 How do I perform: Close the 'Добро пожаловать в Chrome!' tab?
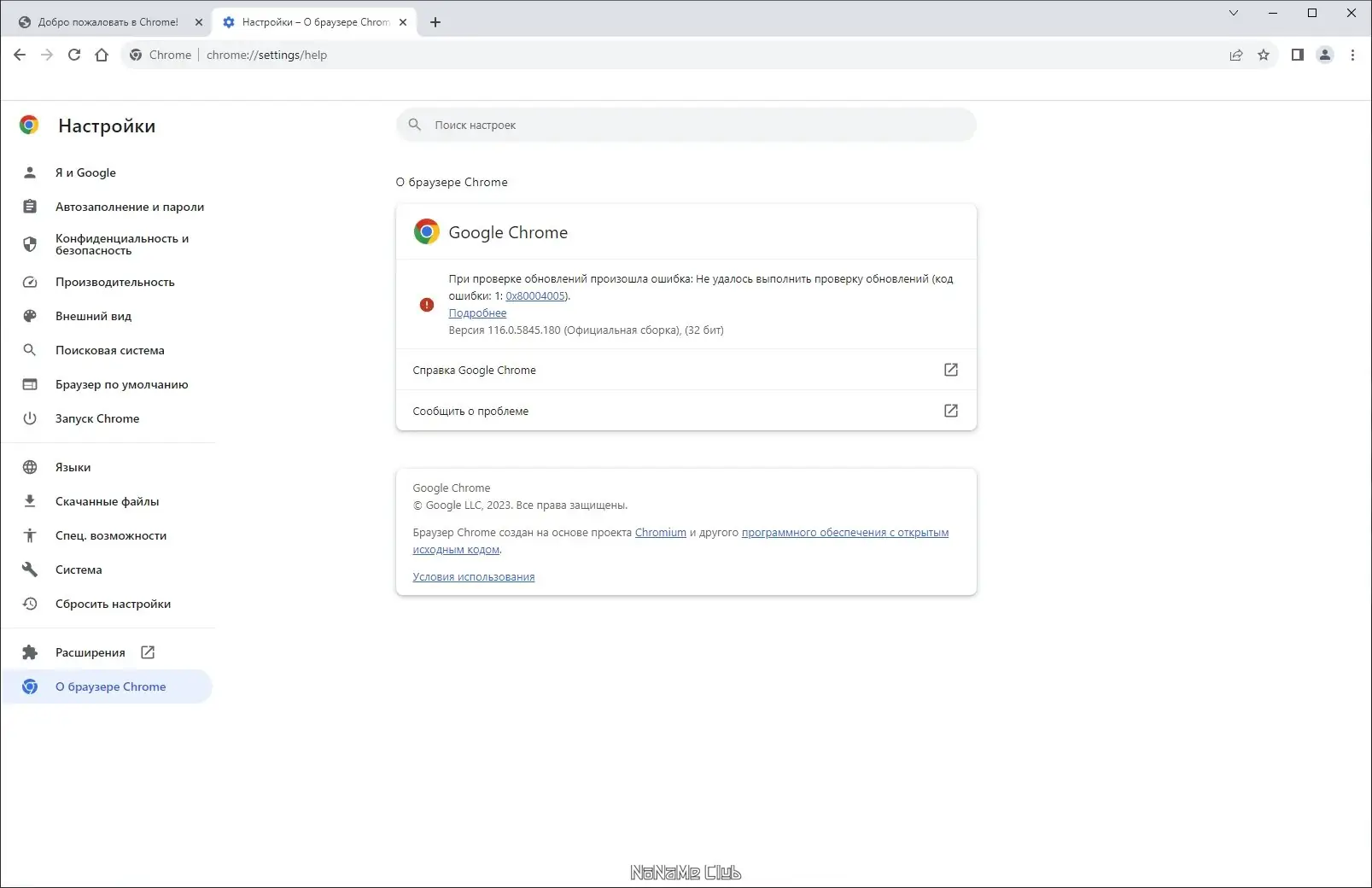pos(199,22)
